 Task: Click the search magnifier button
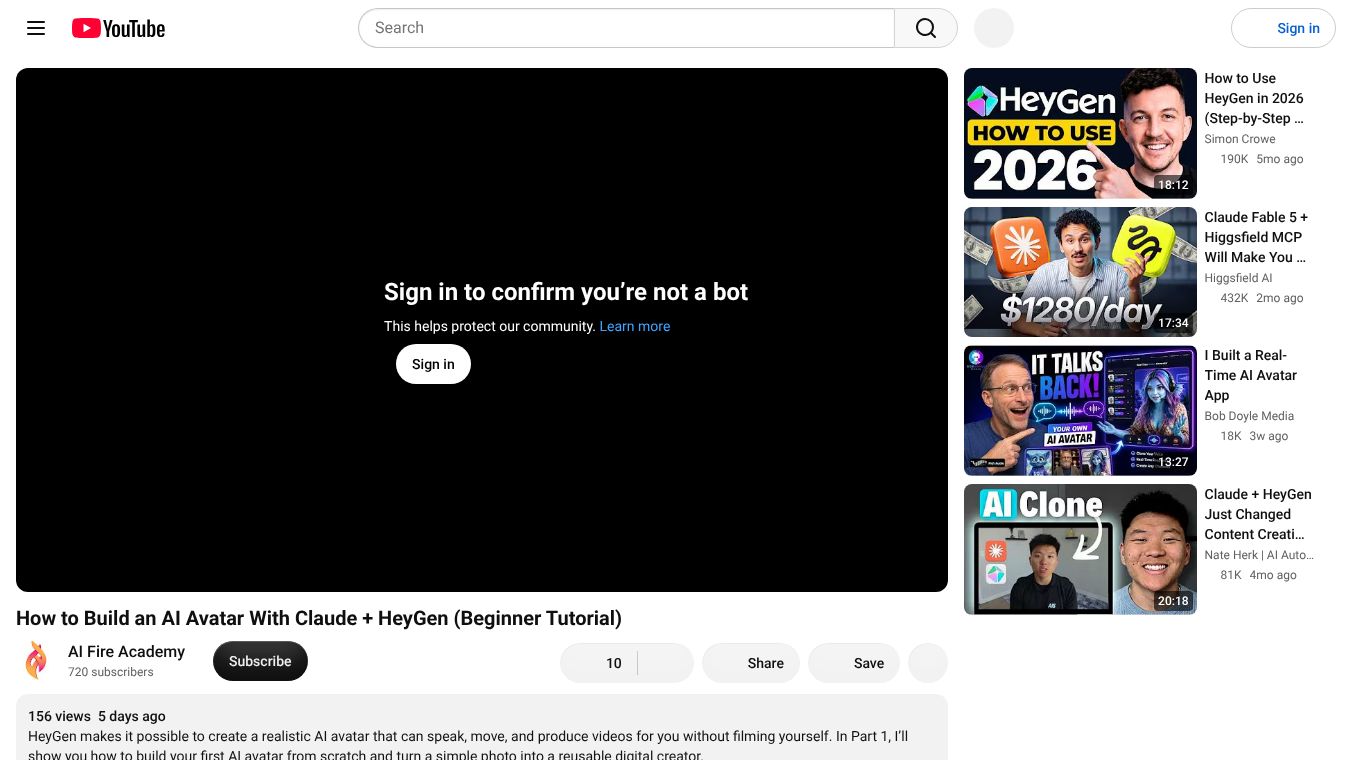tap(926, 28)
